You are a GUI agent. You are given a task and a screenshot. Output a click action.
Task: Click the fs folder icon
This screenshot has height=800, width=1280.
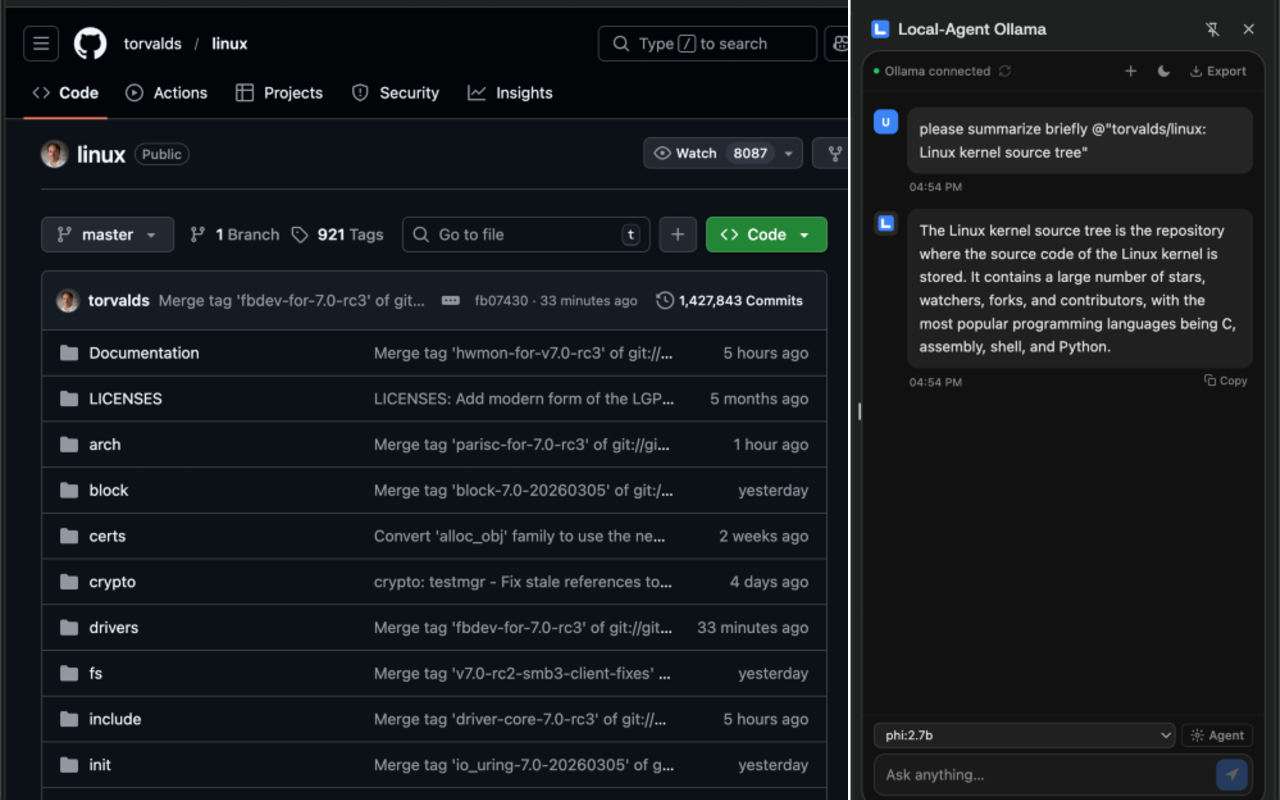pyautogui.click(x=69, y=674)
